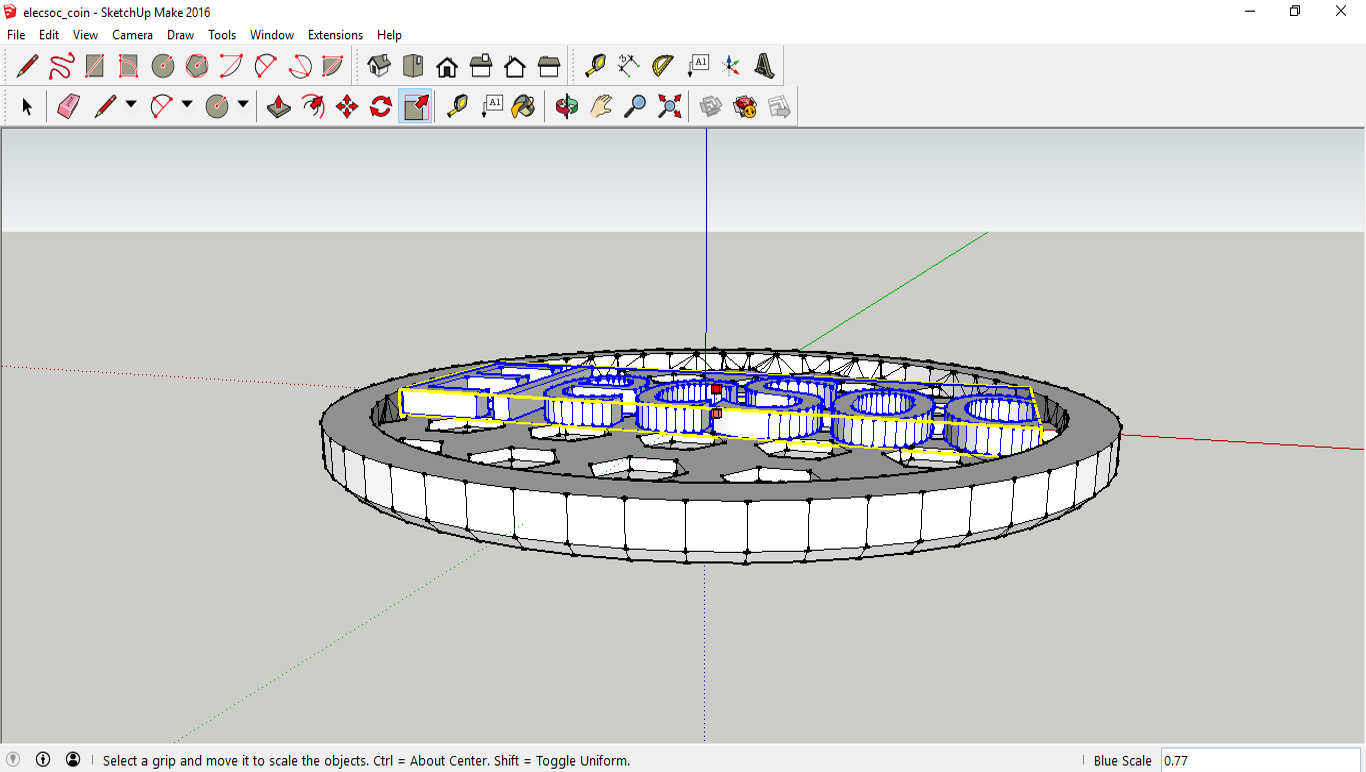Open the Extensions menu
Viewport: 1366px width, 772px height.
[x=336, y=35]
